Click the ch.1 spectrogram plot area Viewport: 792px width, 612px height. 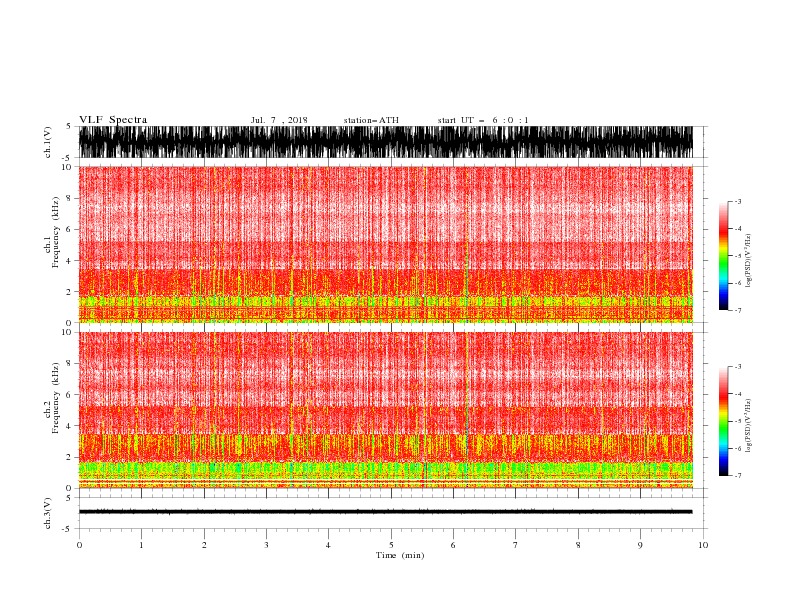[385, 244]
